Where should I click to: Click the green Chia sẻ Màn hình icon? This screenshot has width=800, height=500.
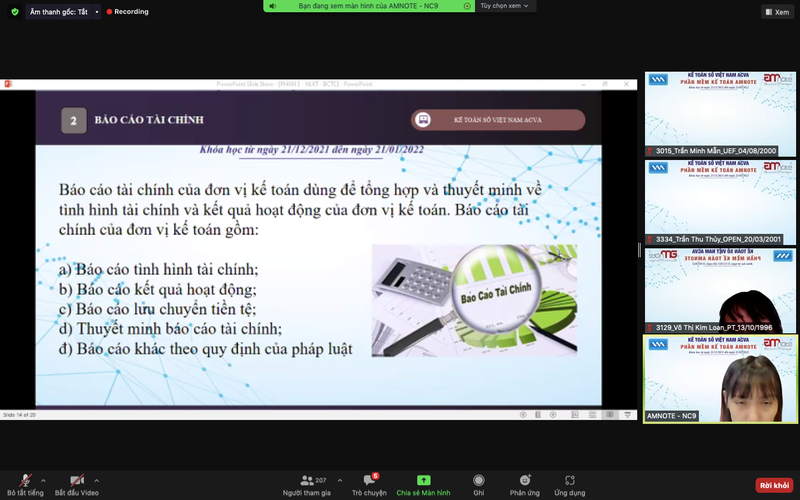tap(423, 481)
